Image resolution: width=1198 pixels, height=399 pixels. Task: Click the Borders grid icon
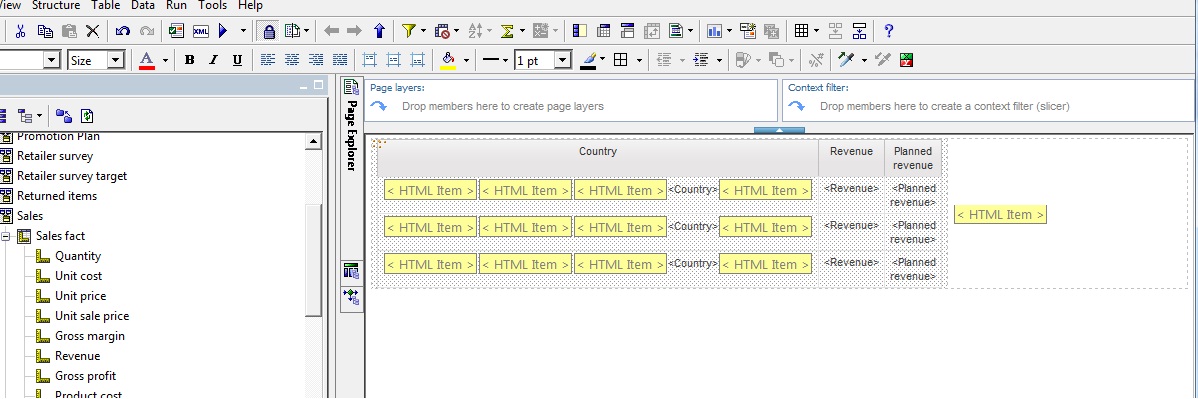coord(621,60)
